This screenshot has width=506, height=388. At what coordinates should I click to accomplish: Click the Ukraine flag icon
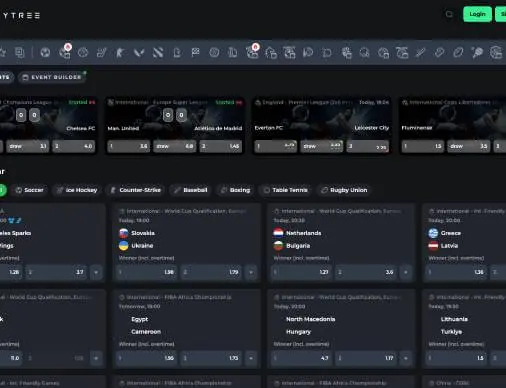(x=124, y=246)
